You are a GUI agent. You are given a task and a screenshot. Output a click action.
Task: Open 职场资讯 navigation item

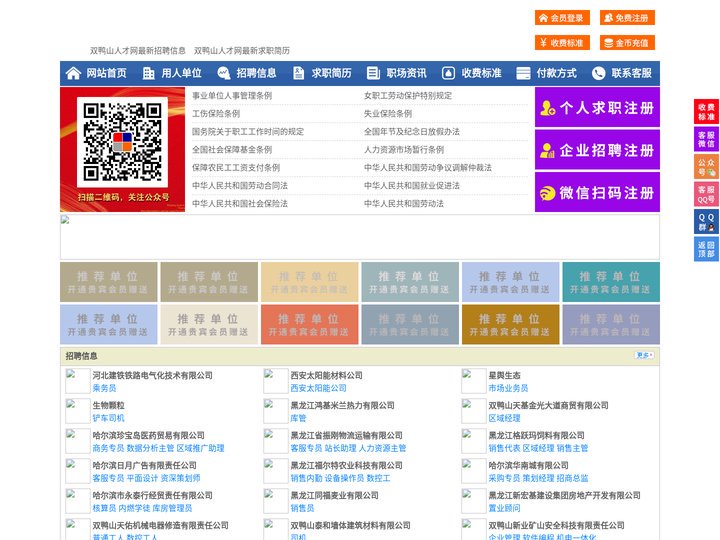(406, 73)
